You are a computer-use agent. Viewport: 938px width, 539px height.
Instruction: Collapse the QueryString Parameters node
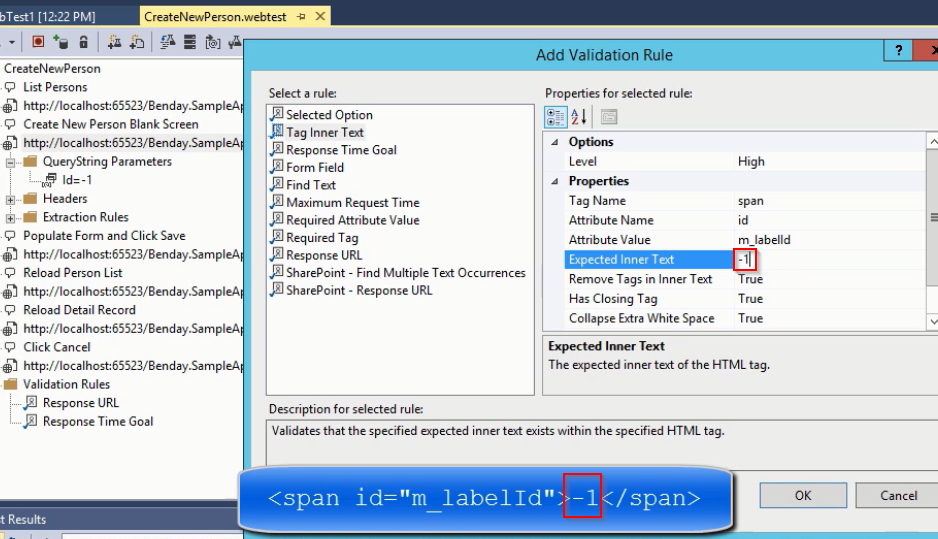click(10, 162)
